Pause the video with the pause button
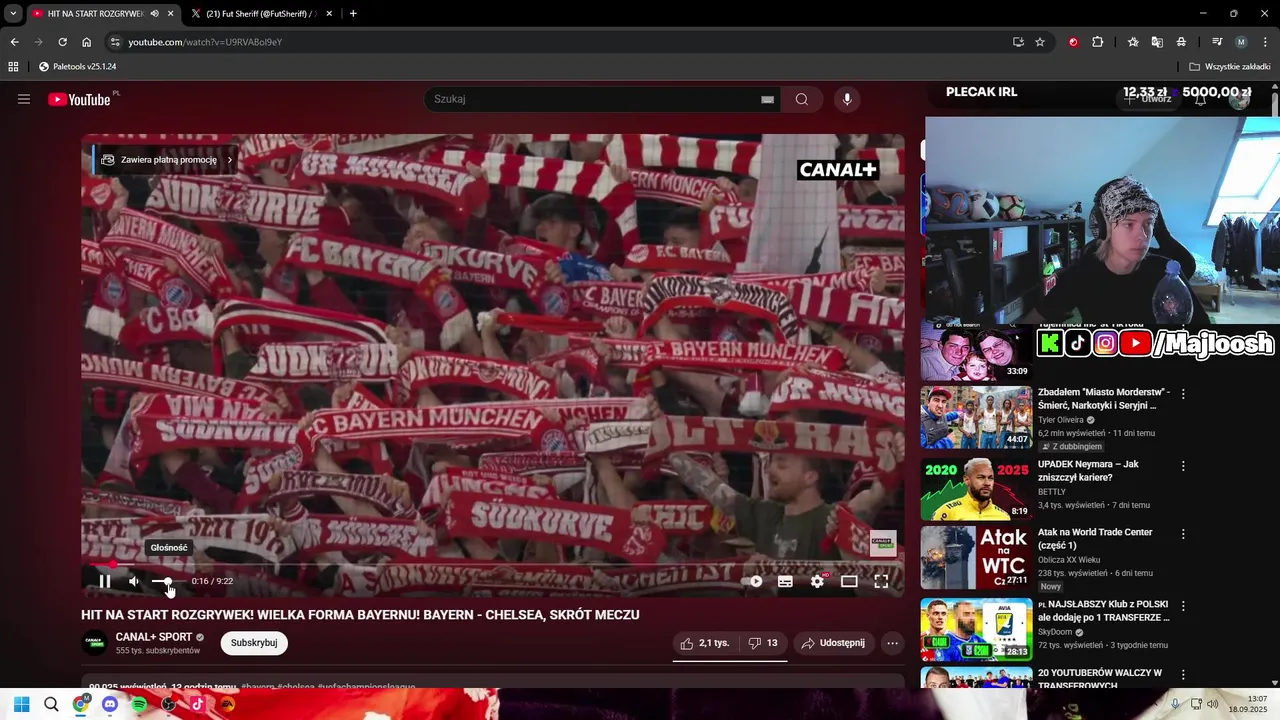Screen dimensions: 1280x720 tap(105, 581)
